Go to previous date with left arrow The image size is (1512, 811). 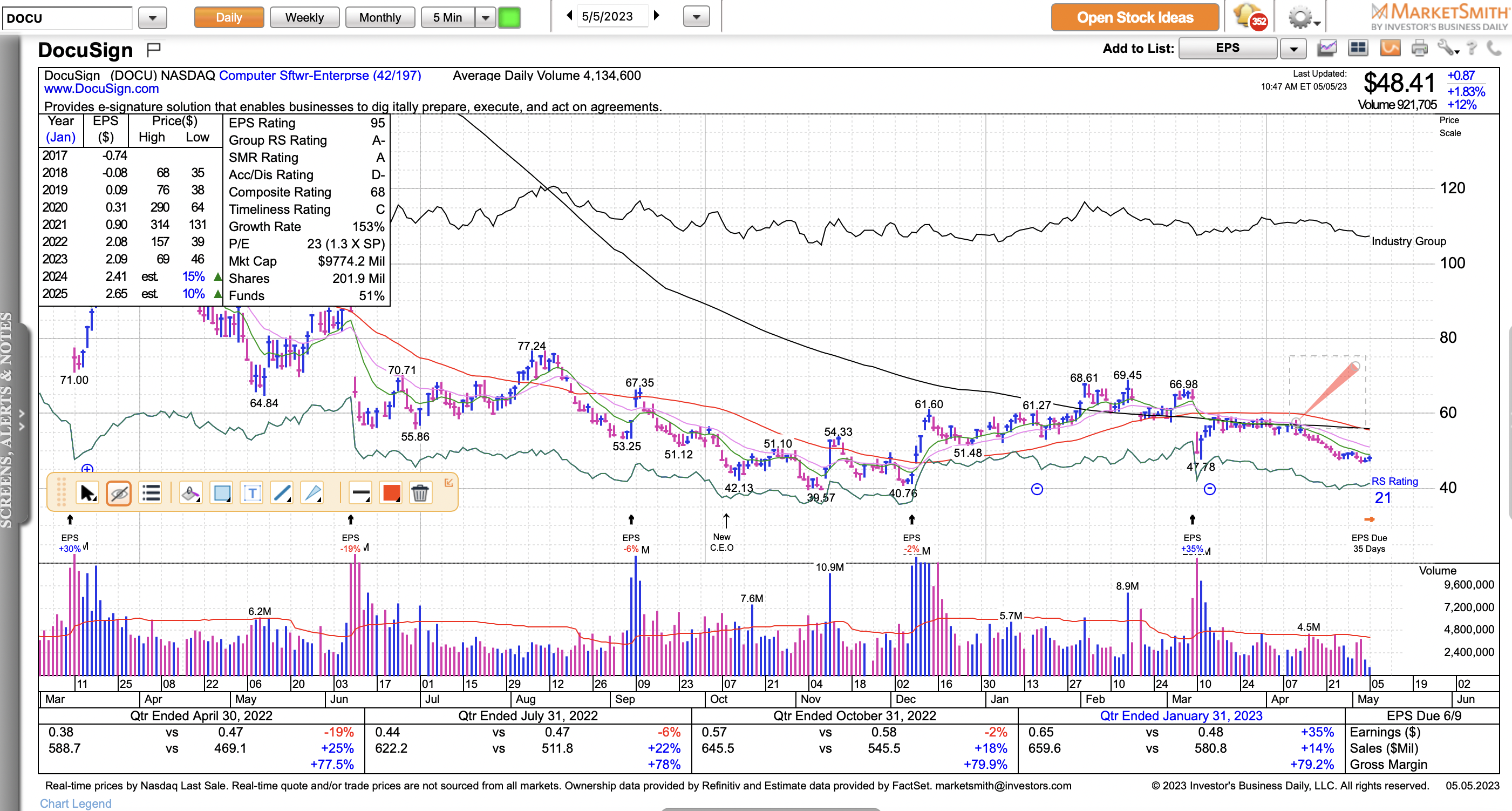(569, 16)
